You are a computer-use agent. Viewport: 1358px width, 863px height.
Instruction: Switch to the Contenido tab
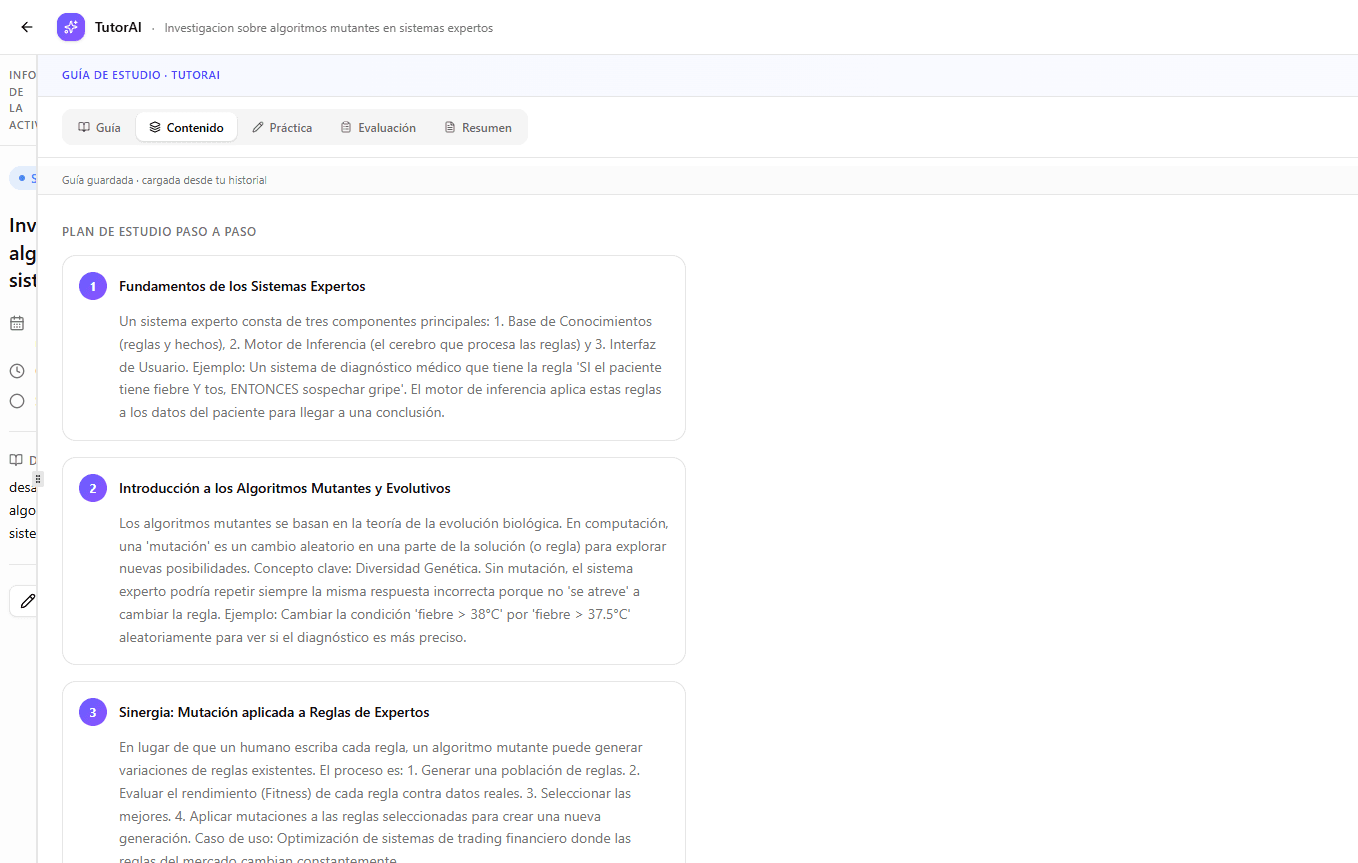(186, 128)
